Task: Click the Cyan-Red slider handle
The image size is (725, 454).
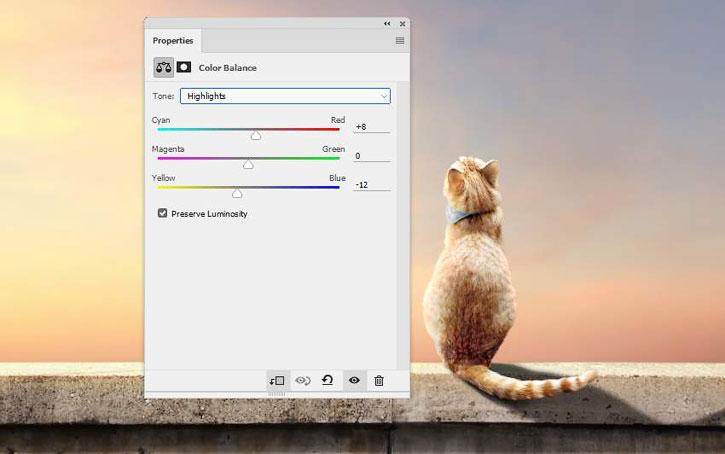Action: (x=256, y=135)
